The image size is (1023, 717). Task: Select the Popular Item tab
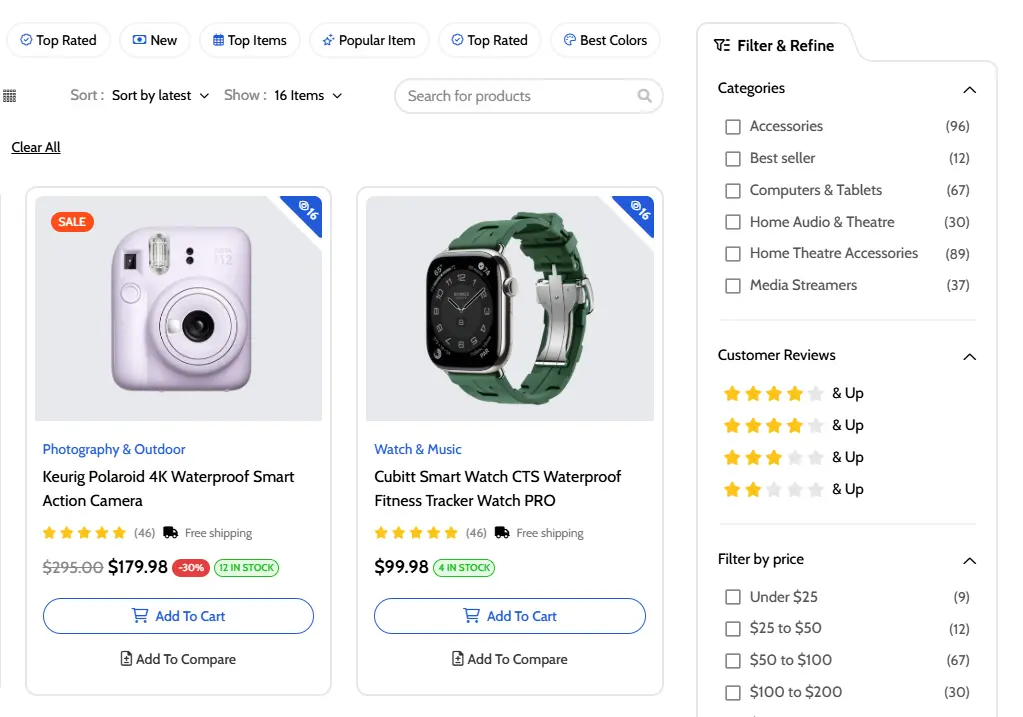point(367,41)
